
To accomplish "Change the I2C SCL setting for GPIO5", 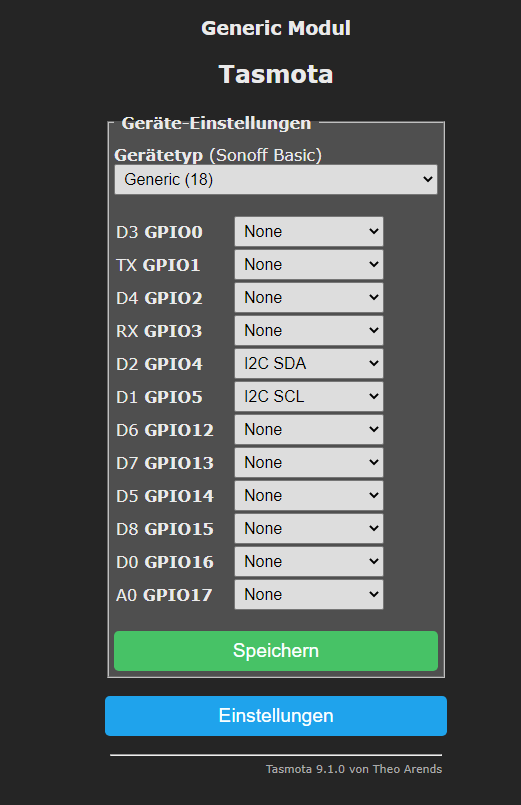I will (308, 396).
